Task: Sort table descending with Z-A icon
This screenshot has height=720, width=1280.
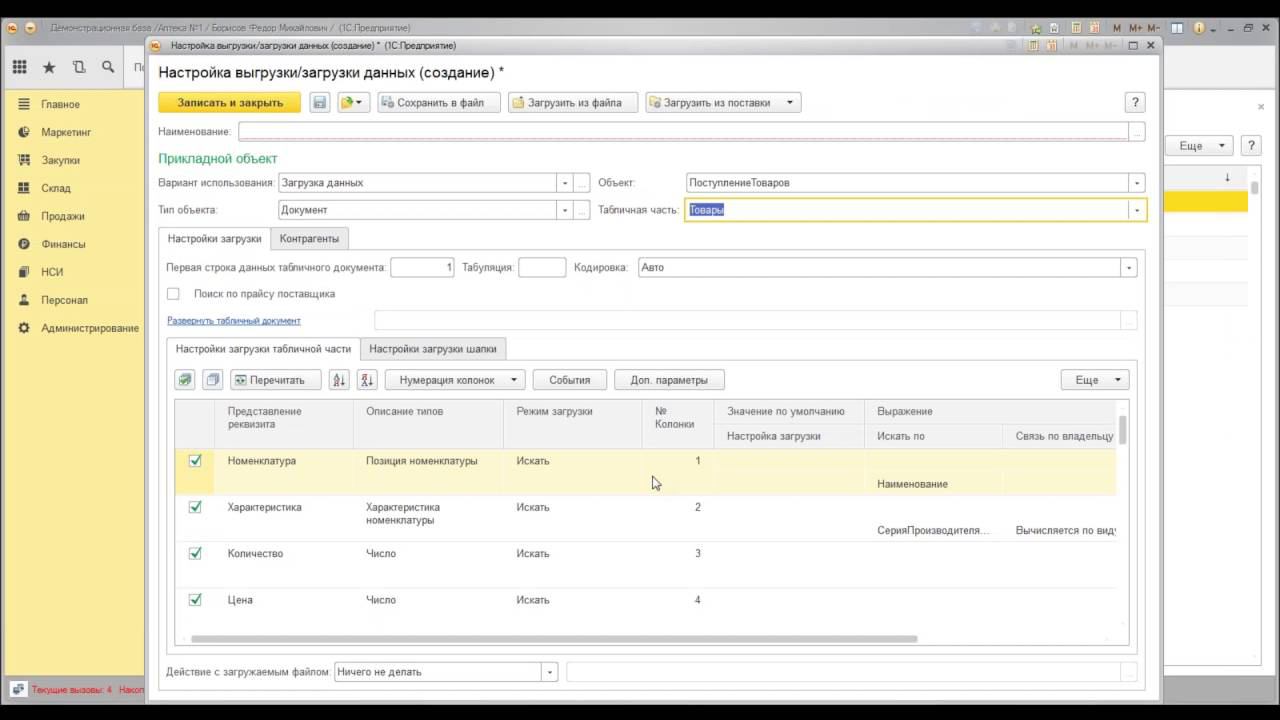Action: [x=367, y=380]
